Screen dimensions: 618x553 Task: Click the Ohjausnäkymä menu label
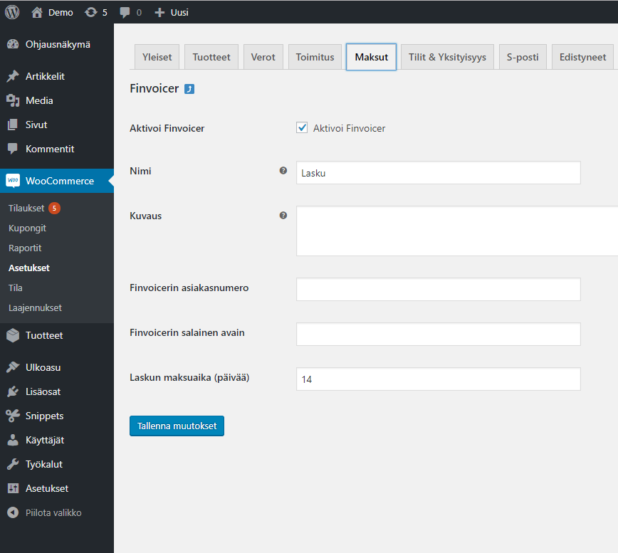point(58,45)
